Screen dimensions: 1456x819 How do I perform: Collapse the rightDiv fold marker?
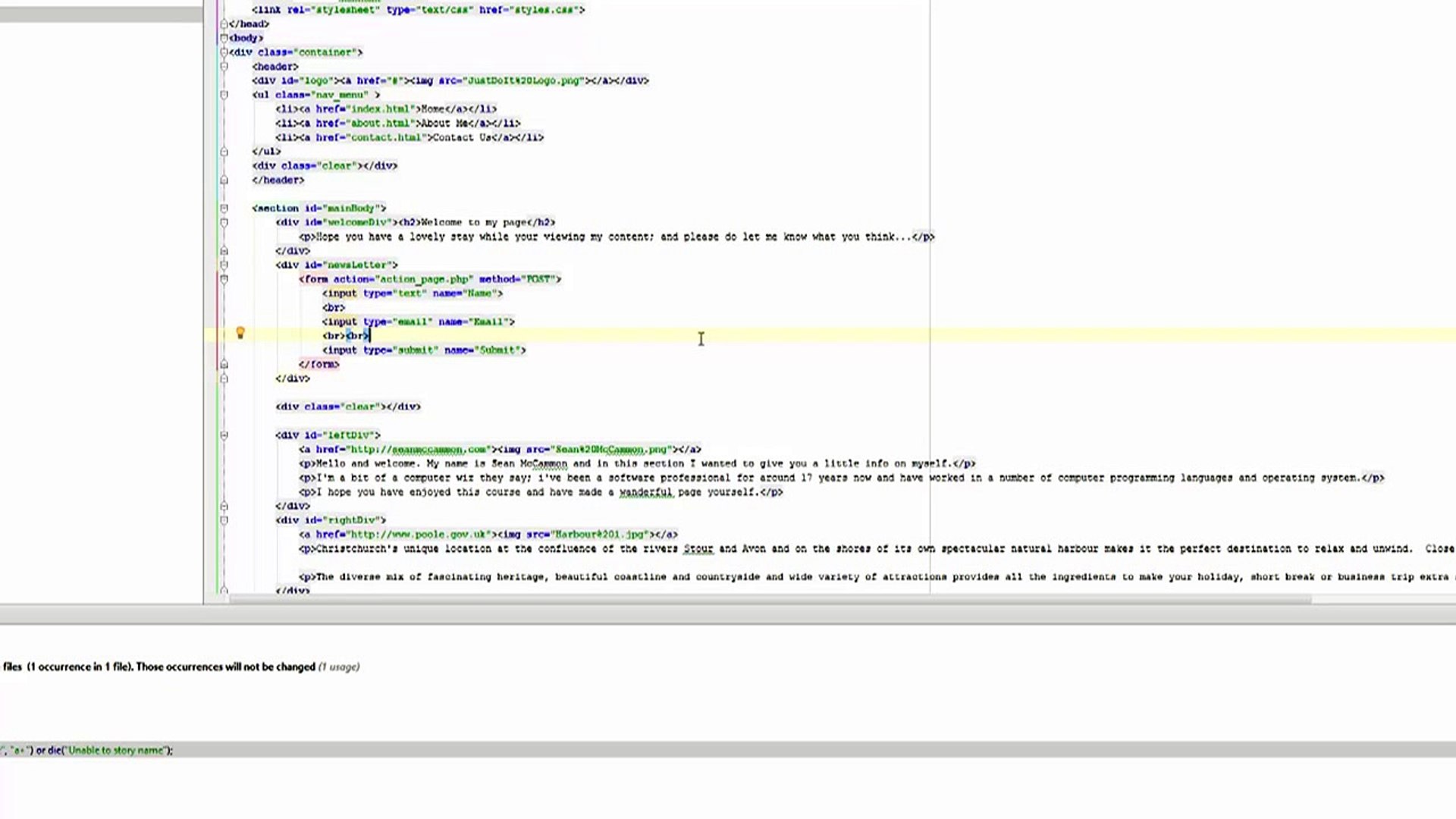tap(224, 520)
